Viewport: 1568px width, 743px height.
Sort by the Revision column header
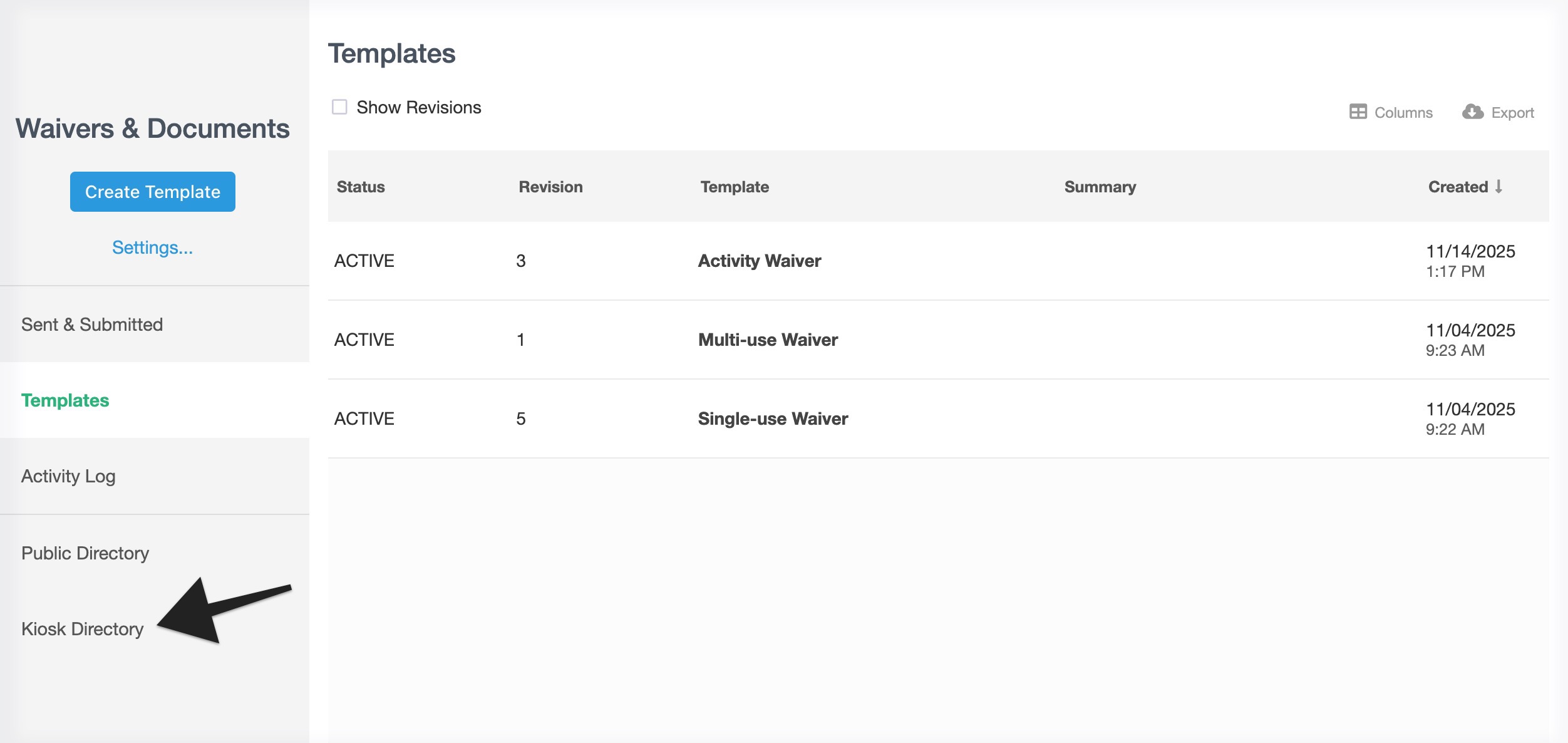(550, 187)
